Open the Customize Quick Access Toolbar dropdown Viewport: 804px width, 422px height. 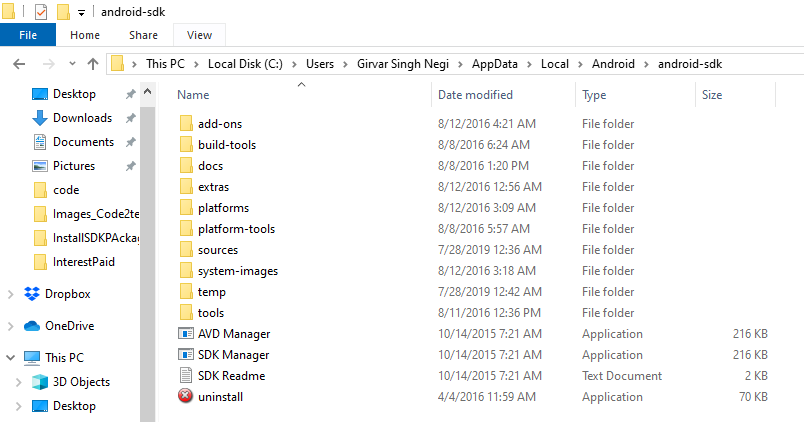pos(81,13)
